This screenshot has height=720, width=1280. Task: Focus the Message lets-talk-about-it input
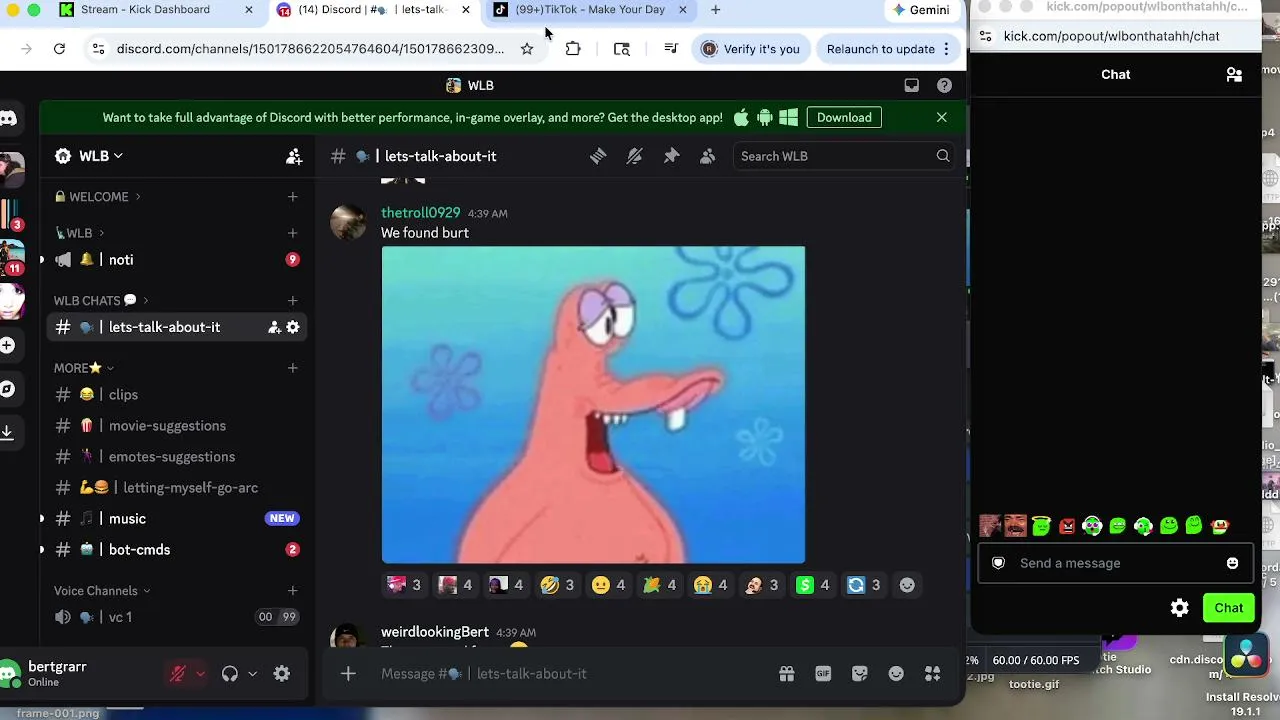tap(570, 674)
